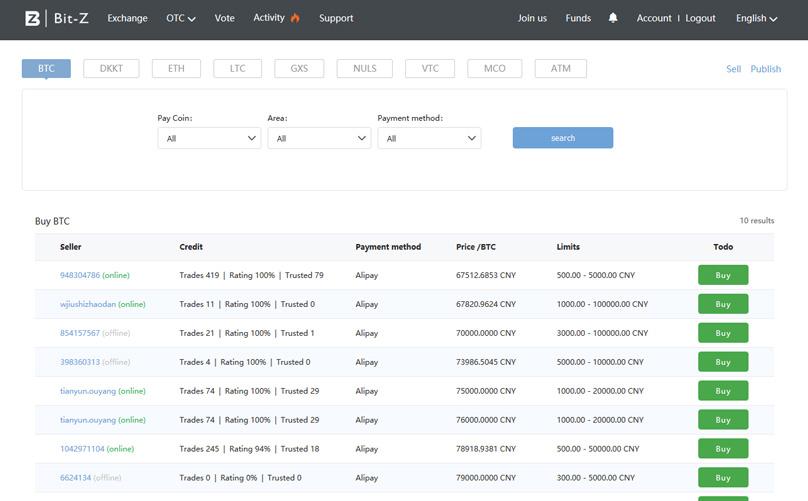Switch to the NULS coin tab
The width and height of the screenshot is (808, 501).
(365, 69)
